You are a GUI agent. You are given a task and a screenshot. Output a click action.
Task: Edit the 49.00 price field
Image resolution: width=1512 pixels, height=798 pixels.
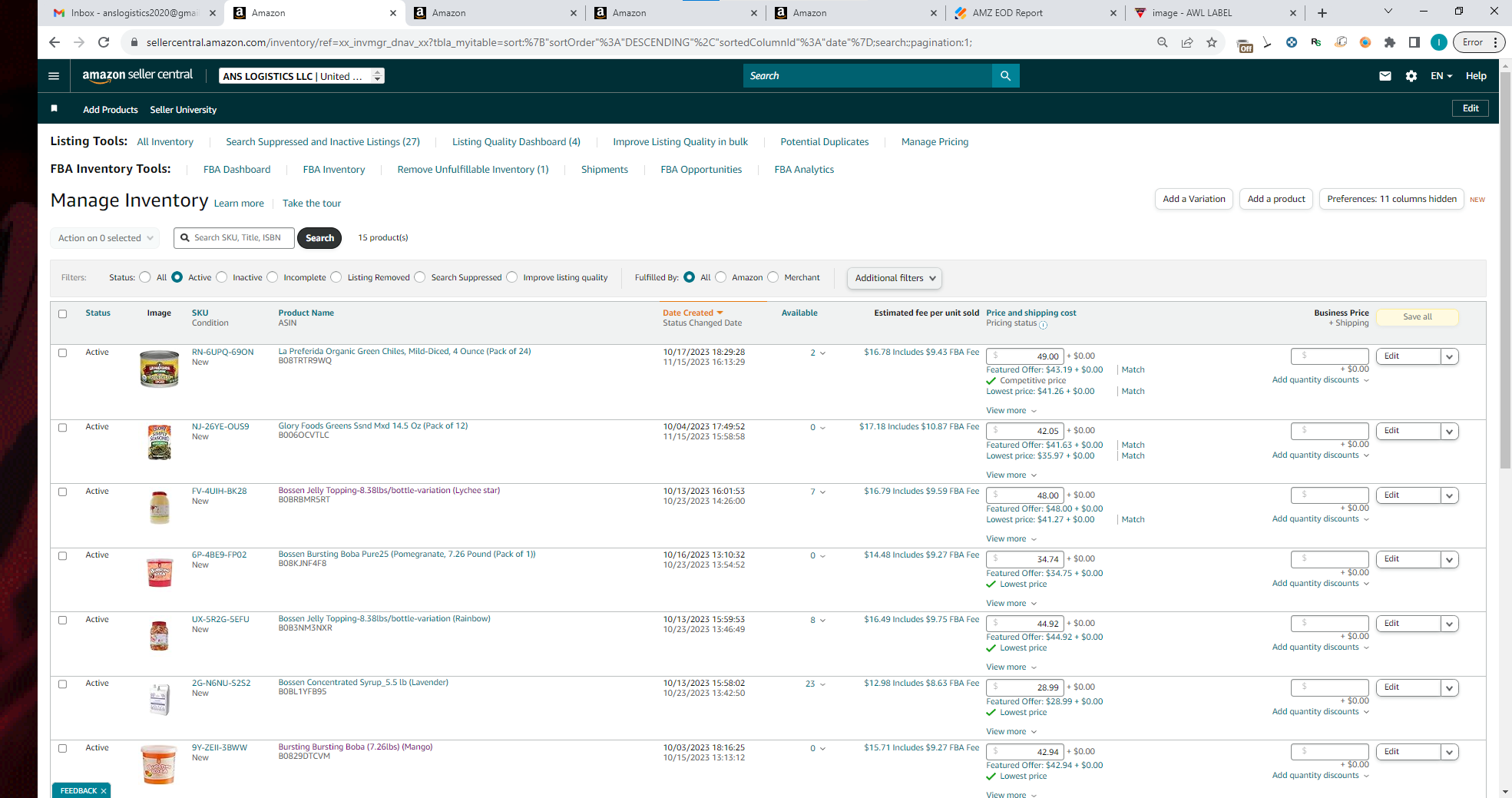1026,356
